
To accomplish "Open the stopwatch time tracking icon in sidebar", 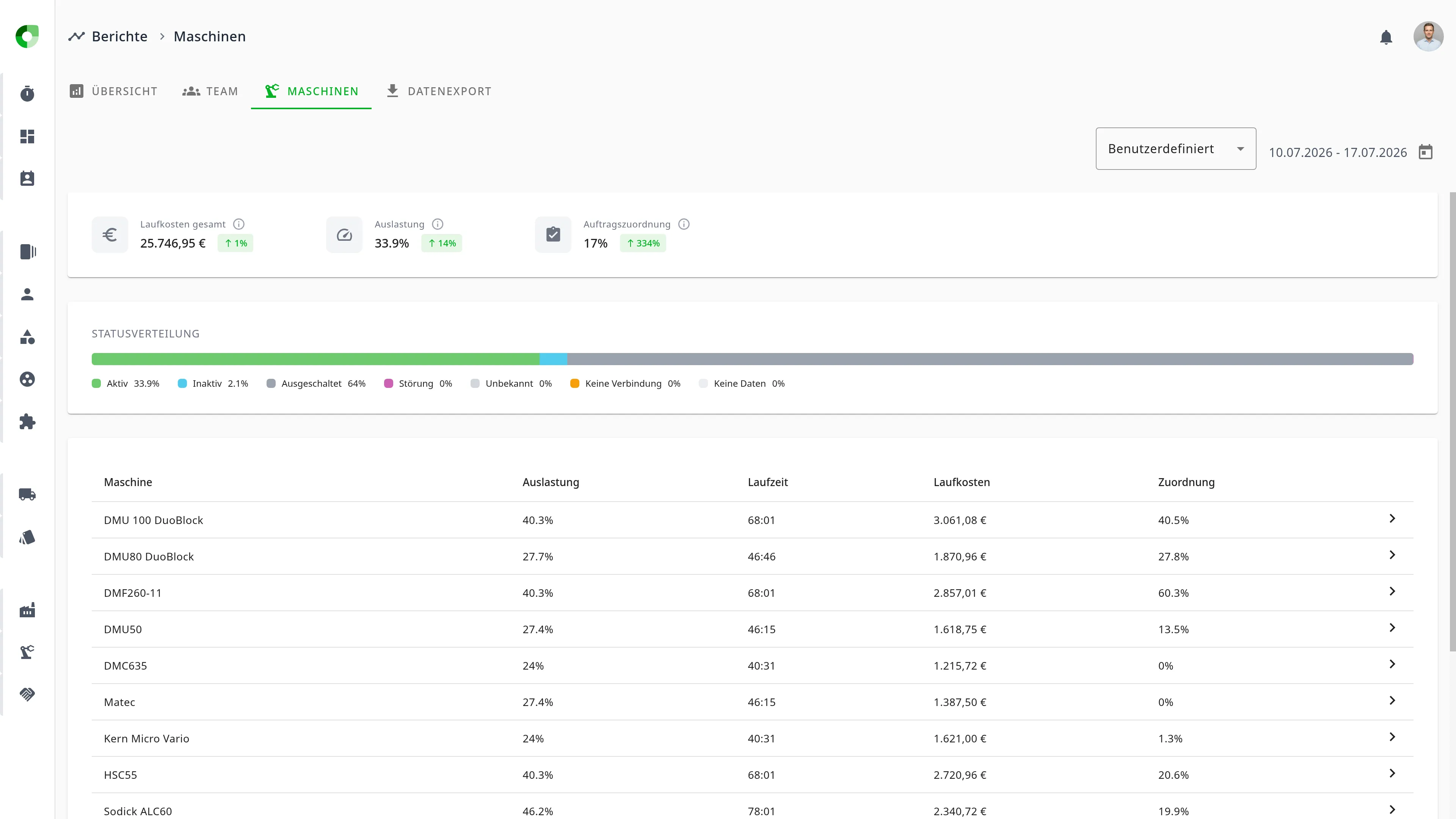I will [27, 94].
